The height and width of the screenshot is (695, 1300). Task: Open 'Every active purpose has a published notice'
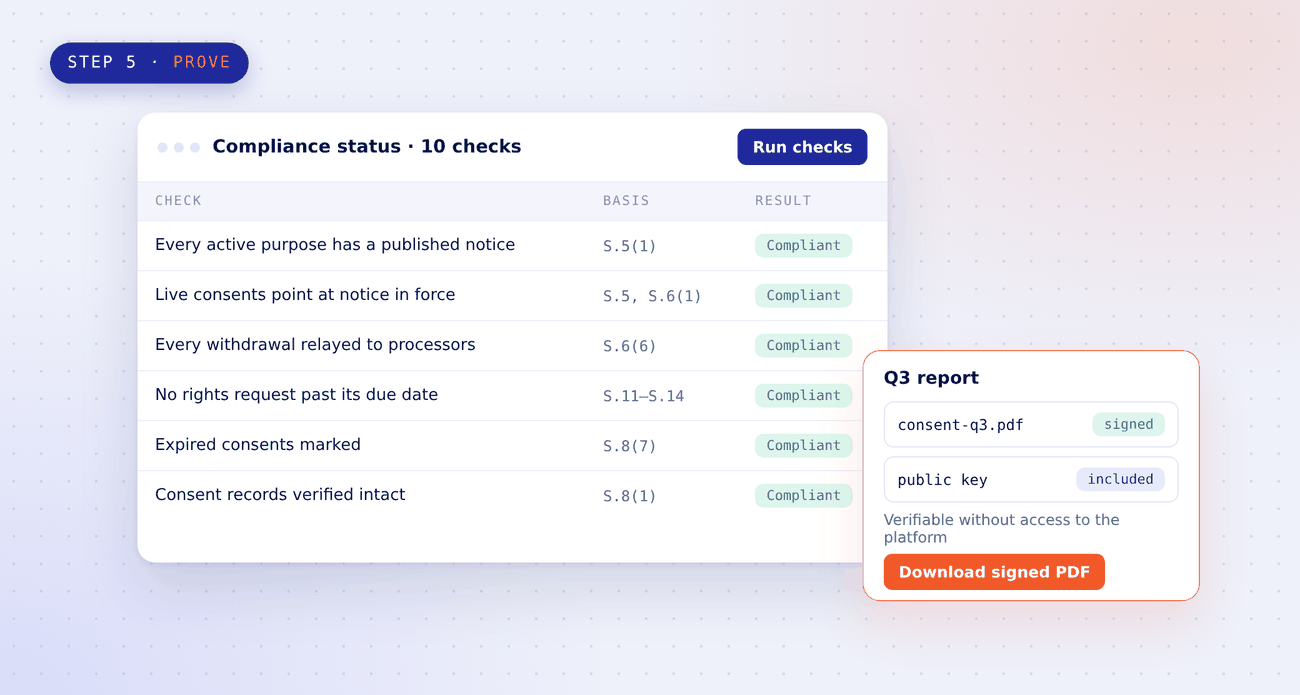tap(335, 245)
